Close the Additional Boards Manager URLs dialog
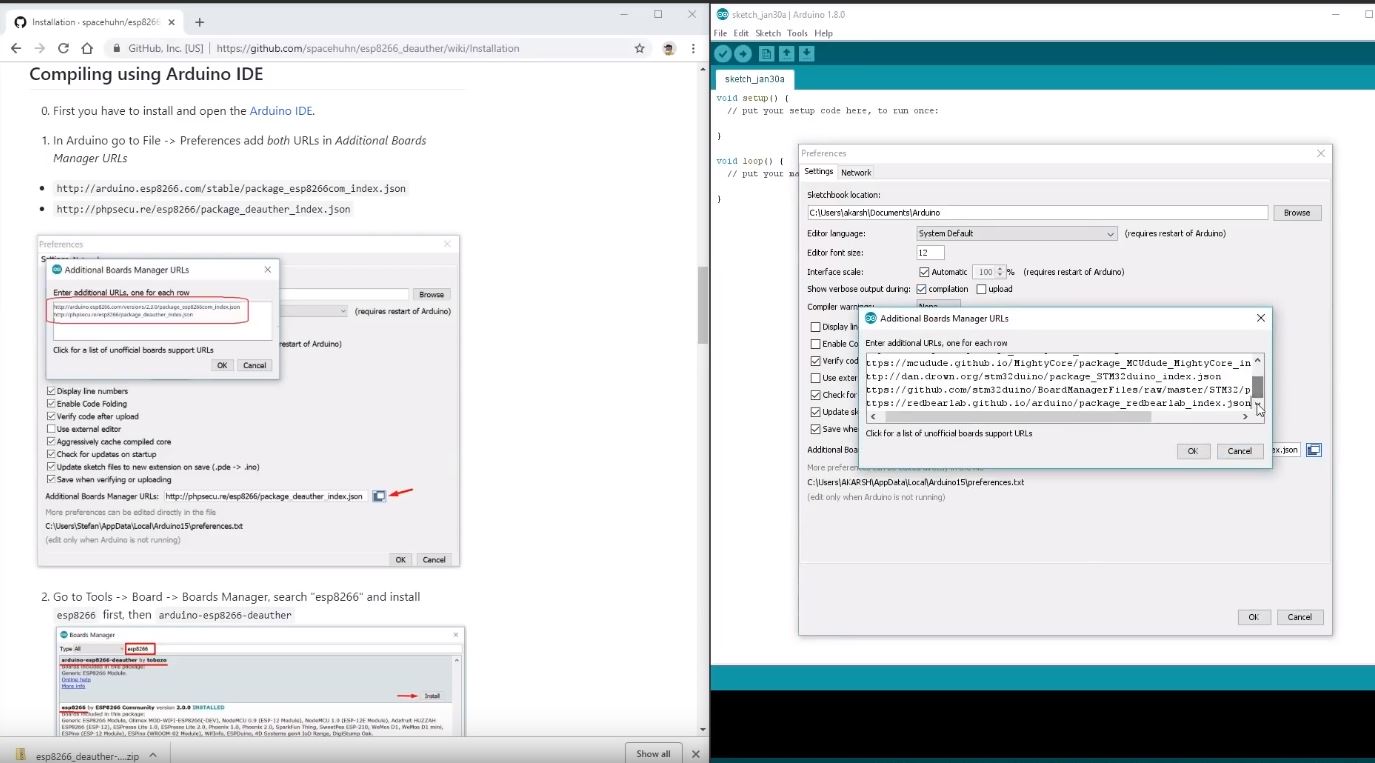The image size is (1375, 763). (x=1260, y=318)
